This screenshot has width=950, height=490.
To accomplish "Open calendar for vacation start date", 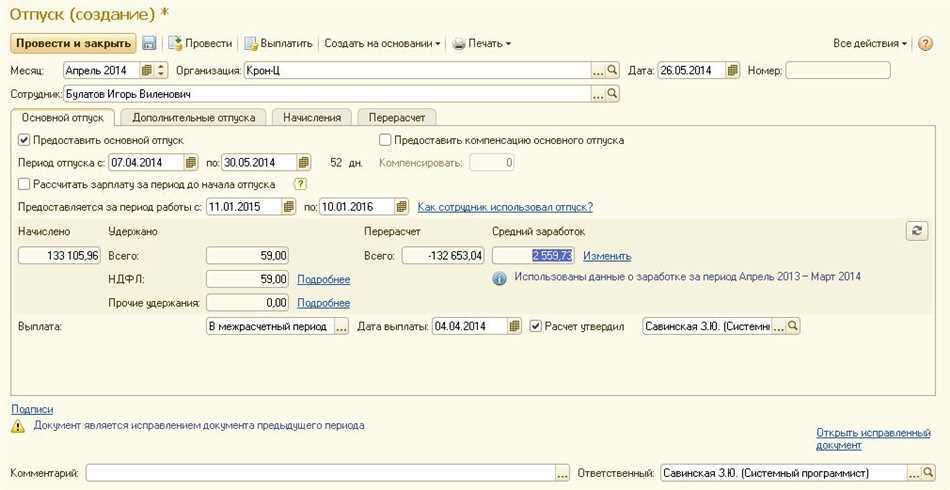I will (x=190, y=162).
